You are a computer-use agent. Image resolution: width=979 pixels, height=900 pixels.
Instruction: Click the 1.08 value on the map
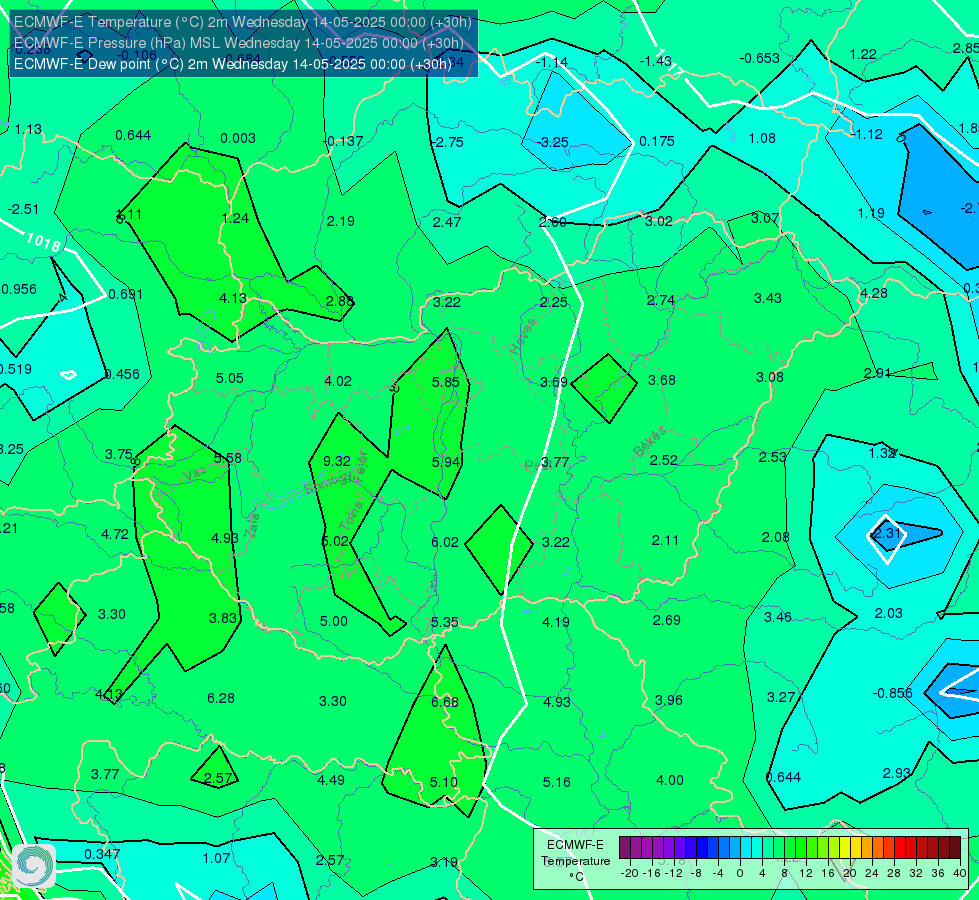[x=762, y=138]
